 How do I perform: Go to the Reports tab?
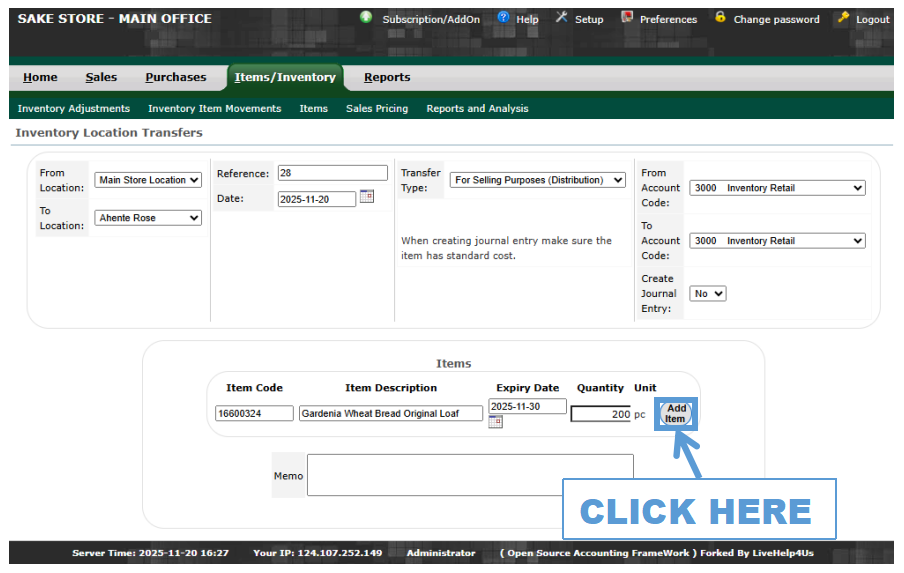pyautogui.click(x=387, y=77)
